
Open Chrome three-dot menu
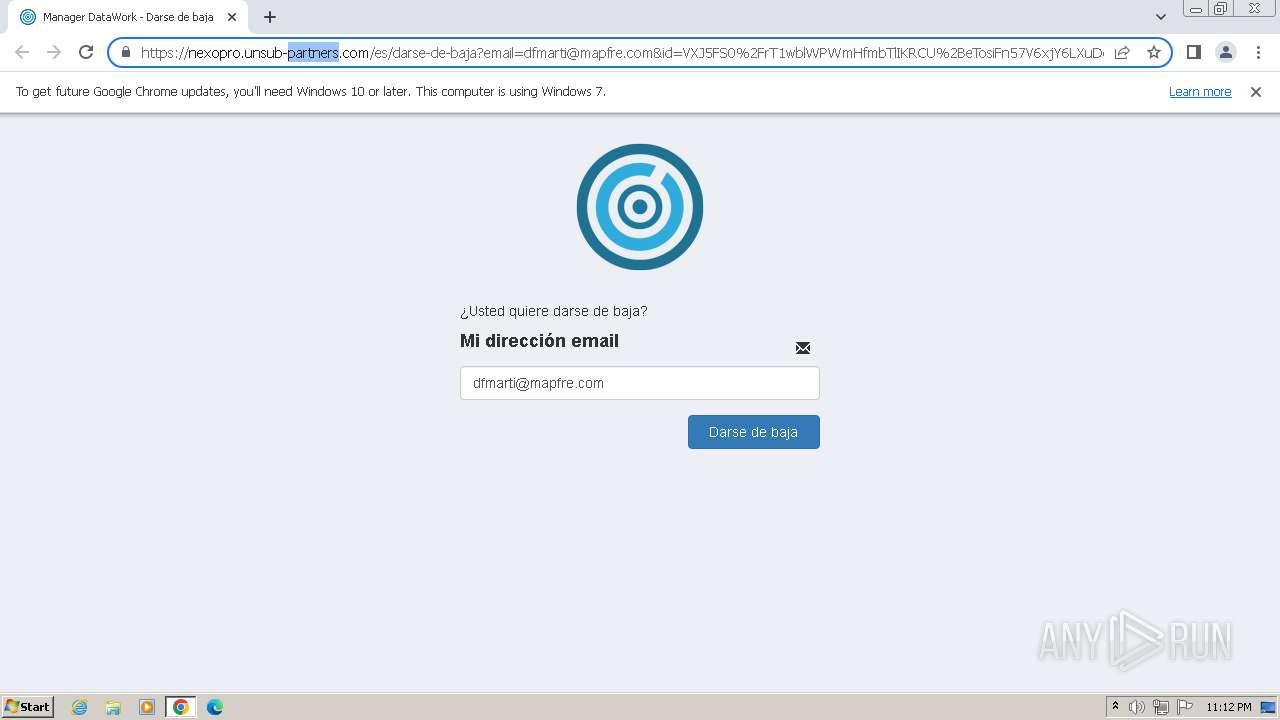(1257, 52)
